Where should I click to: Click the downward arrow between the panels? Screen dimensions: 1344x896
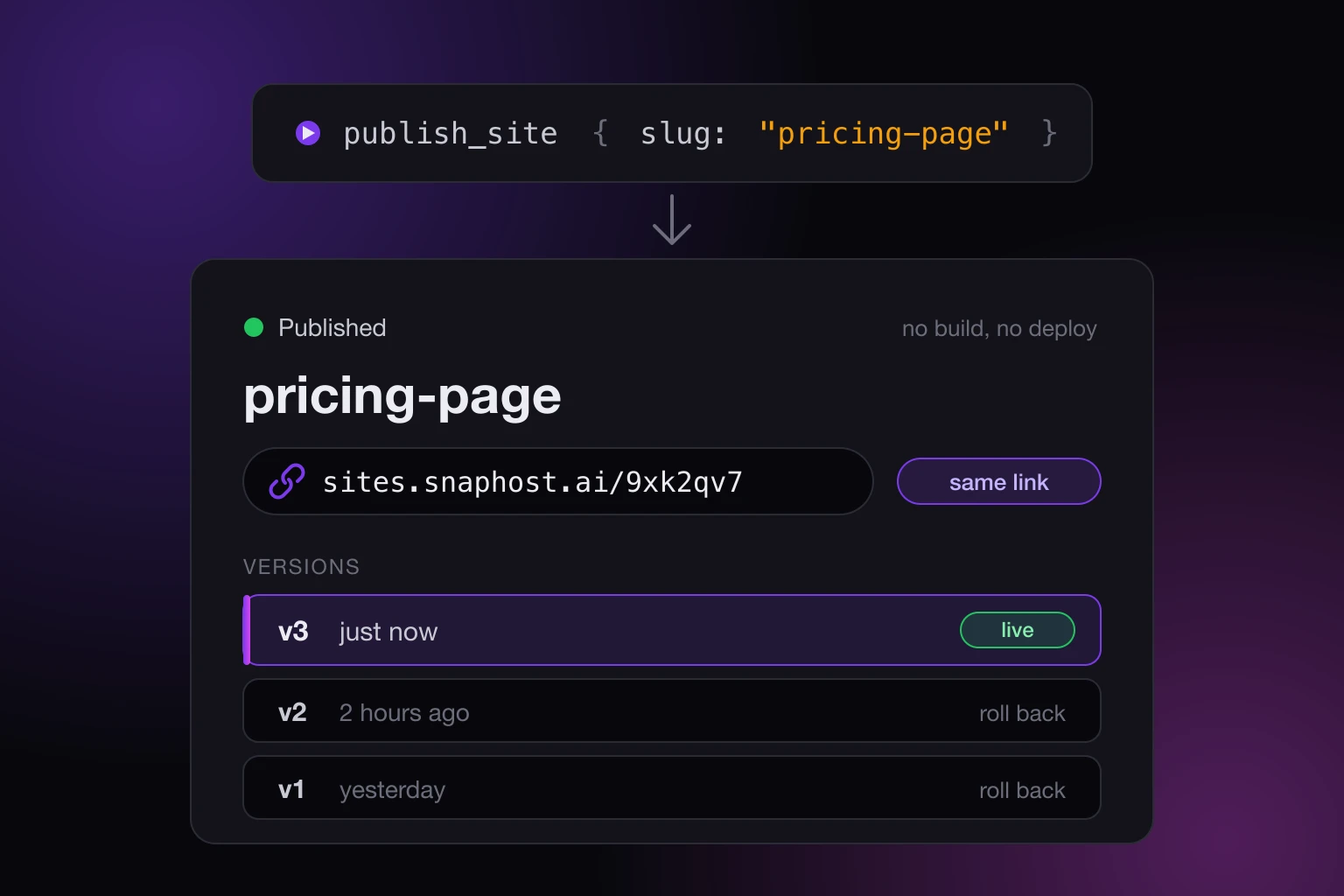point(672,220)
